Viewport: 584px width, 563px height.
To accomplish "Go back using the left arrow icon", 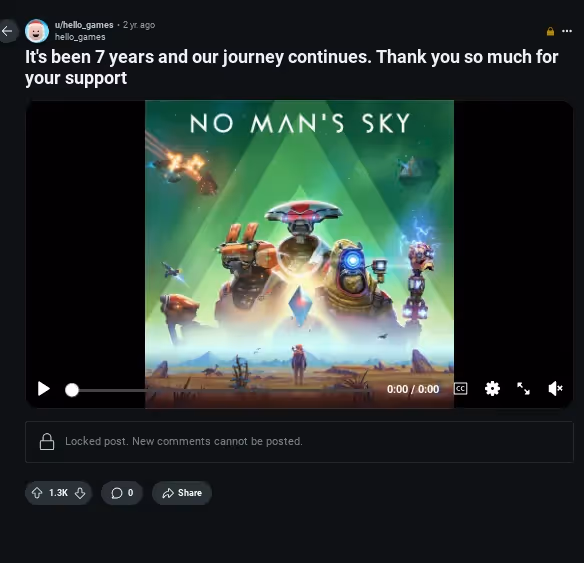I will coord(7,31).
